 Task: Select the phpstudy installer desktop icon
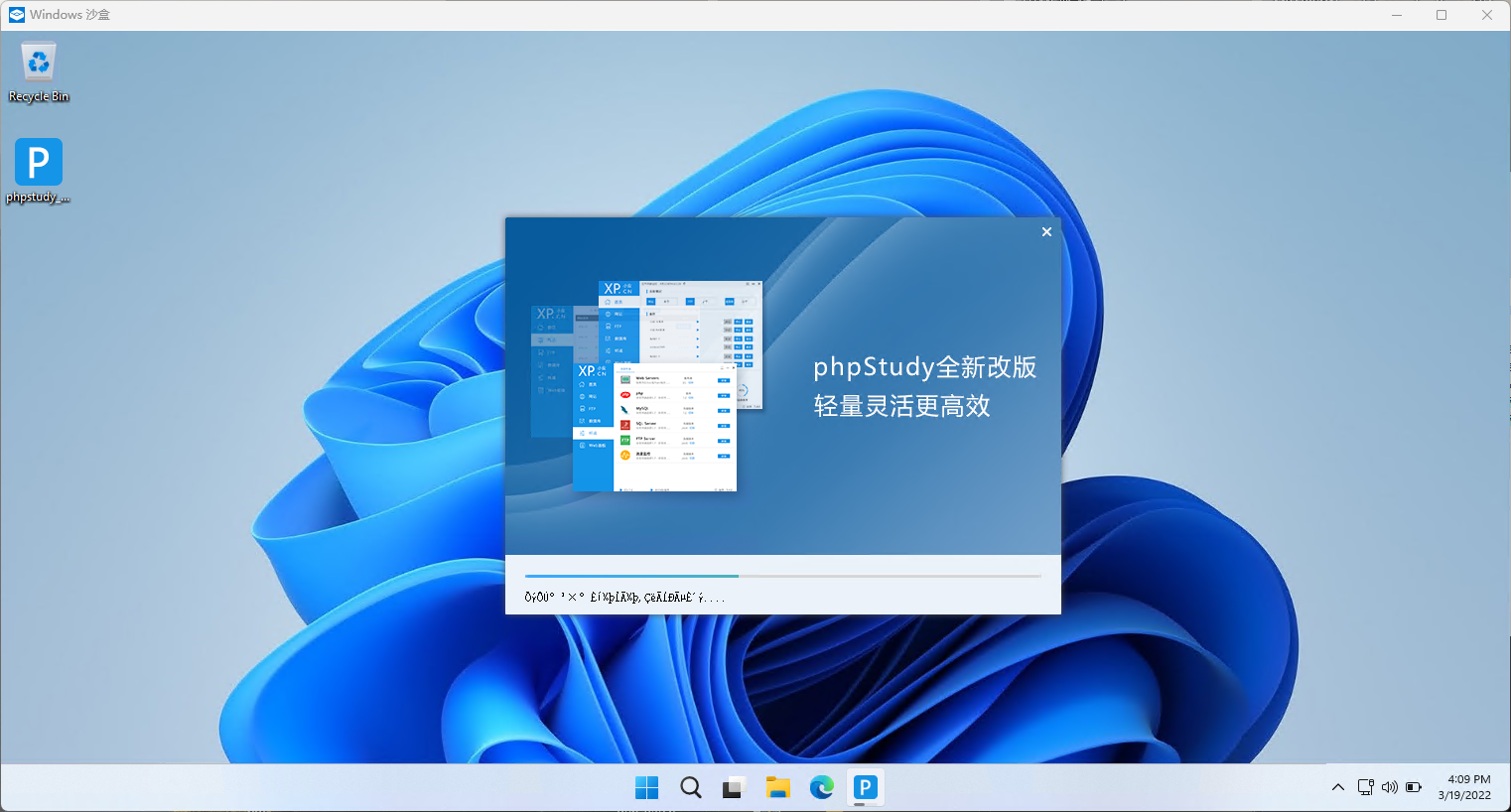[x=39, y=171]
